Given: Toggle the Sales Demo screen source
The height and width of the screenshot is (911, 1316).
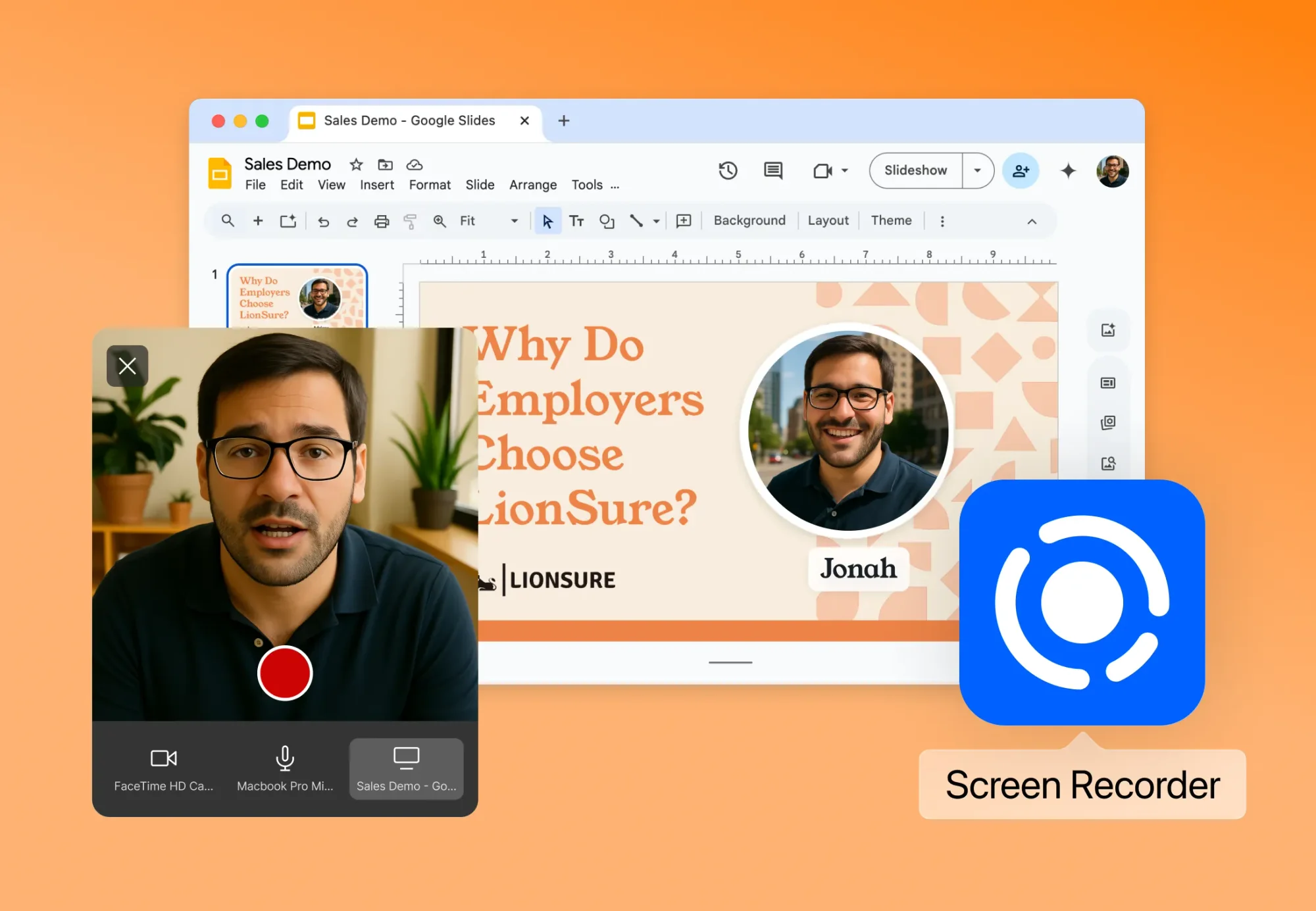Looking at the screenshot, I should [406, 768].
